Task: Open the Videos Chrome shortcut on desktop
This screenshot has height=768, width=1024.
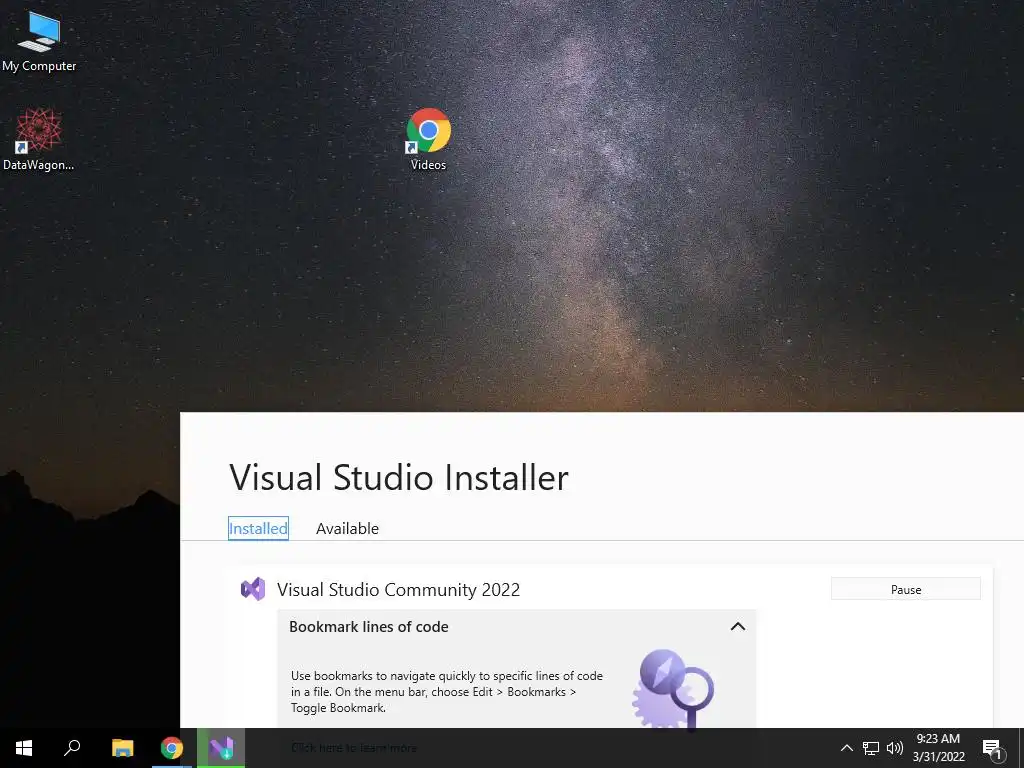Action: tap(428, 140)
